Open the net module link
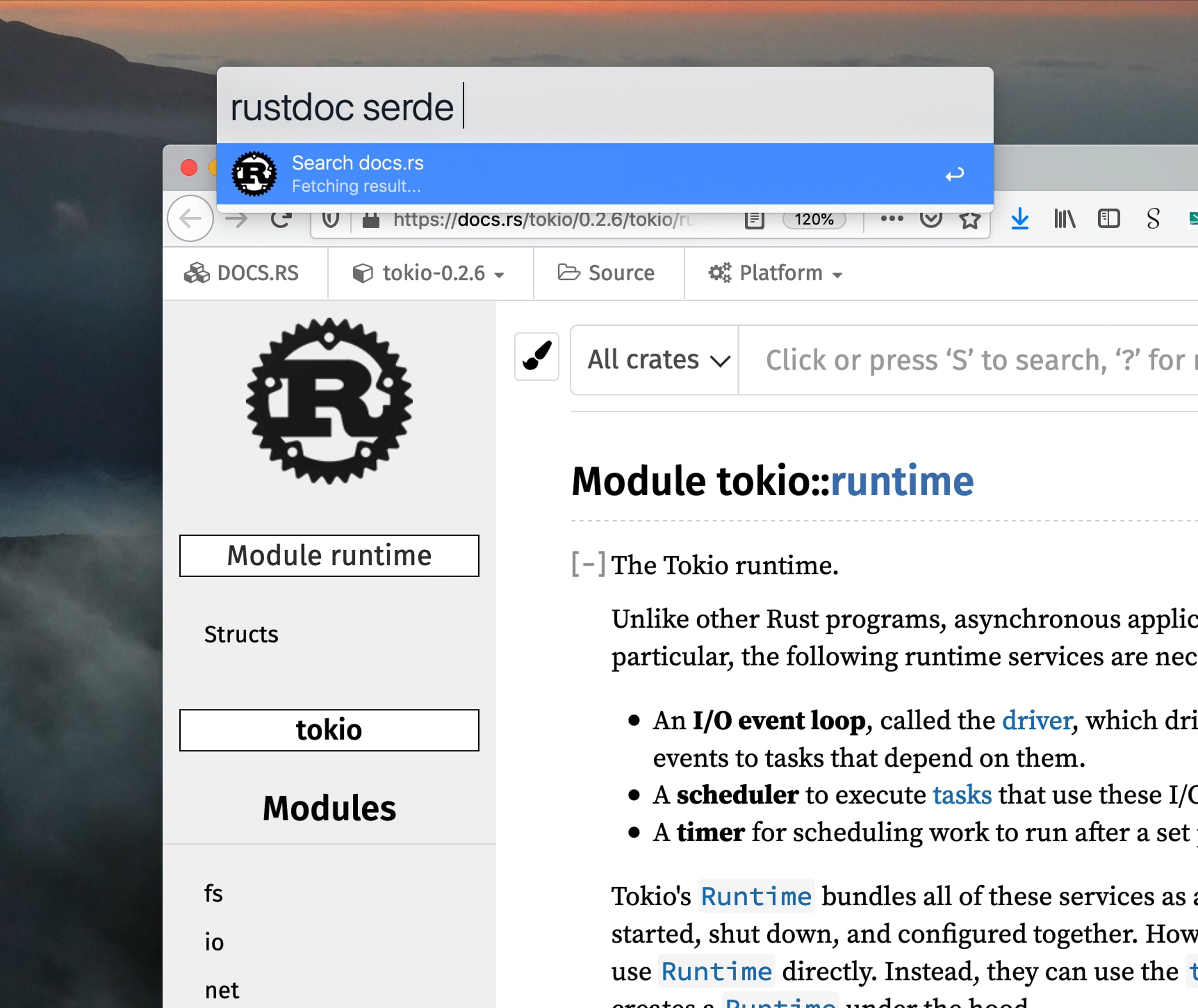Viewport: 1198px width, 1008px height. coord(222,991)
